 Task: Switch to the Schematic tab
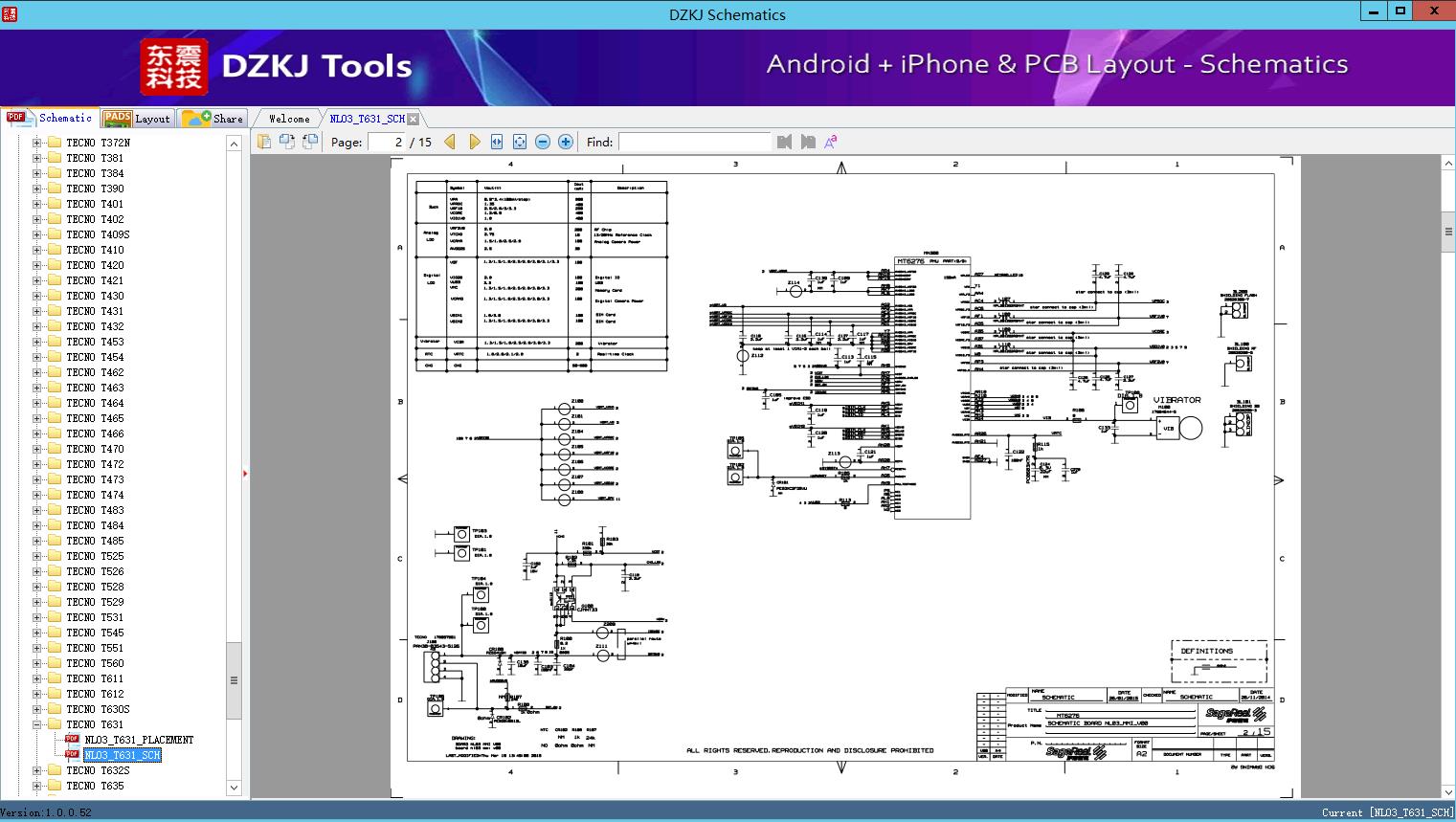50,118
